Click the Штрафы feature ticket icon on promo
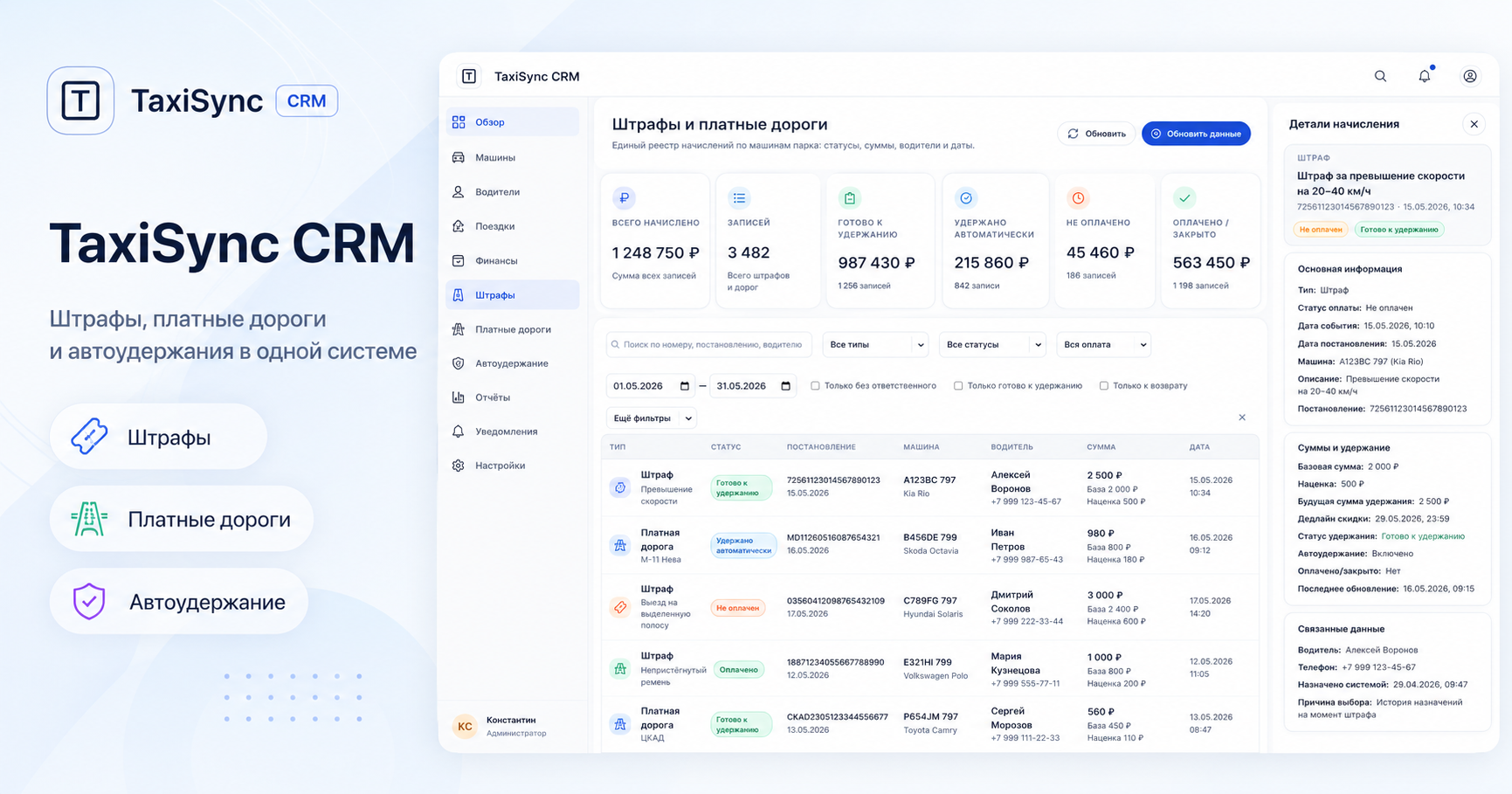The height and width of the screenshot is (794, 1512). [x=89, y=436]
